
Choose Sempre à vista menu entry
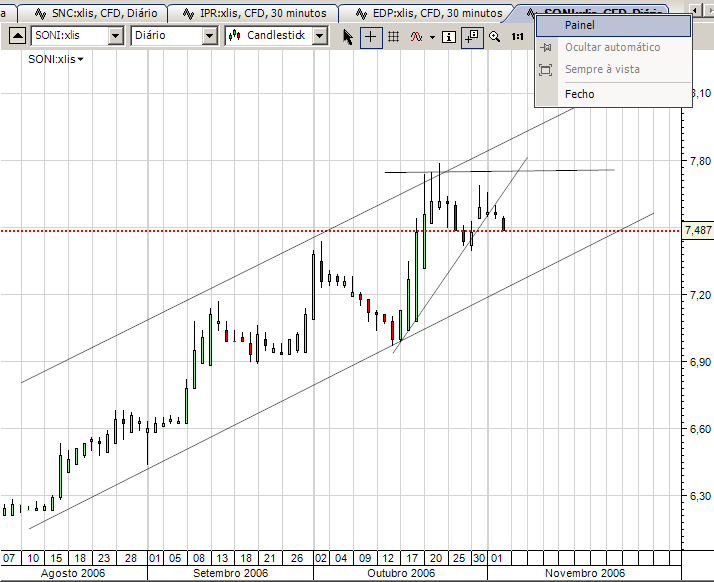pyautogui.click(x=613, y=69)
